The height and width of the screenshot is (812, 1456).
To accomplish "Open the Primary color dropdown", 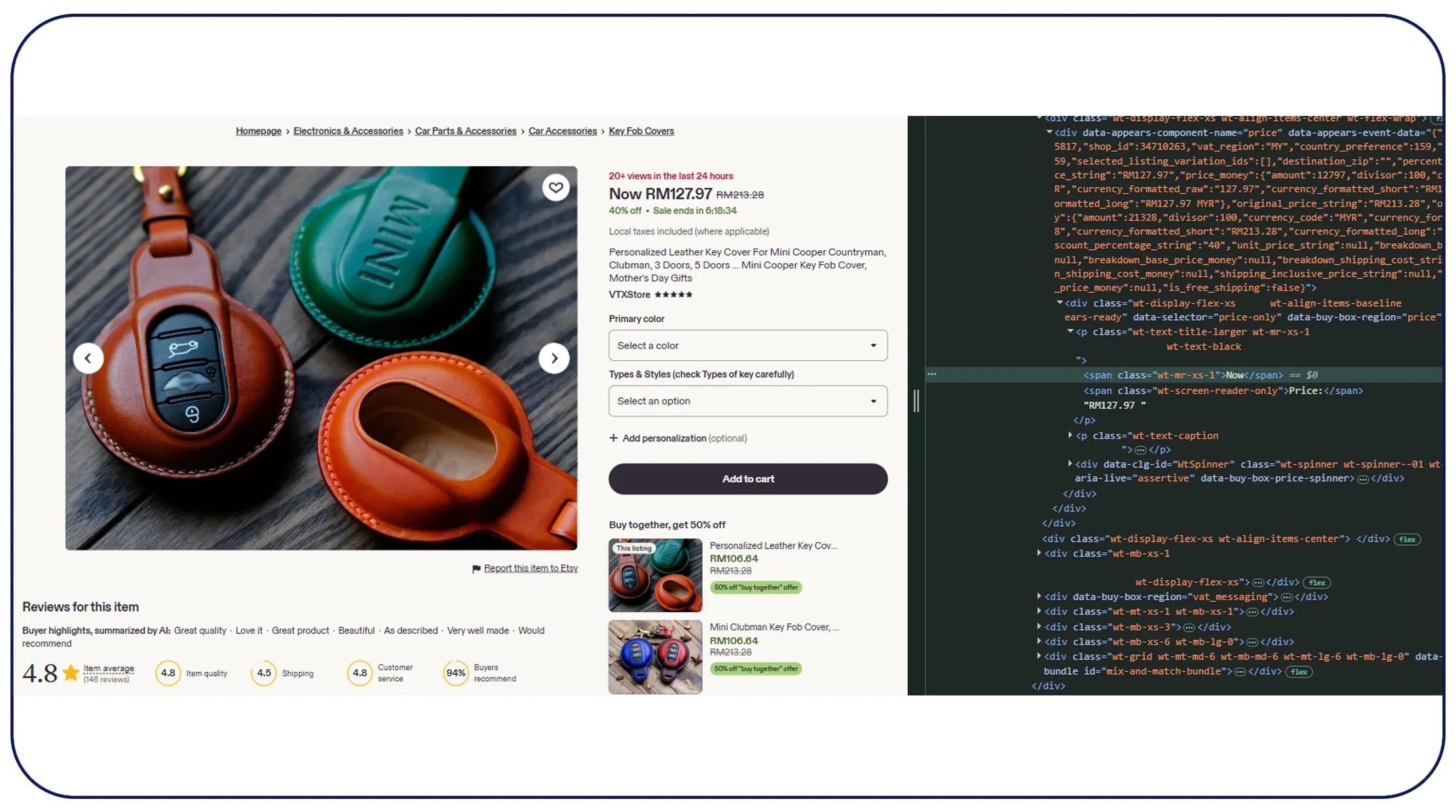I will click(x=748, y=345).
